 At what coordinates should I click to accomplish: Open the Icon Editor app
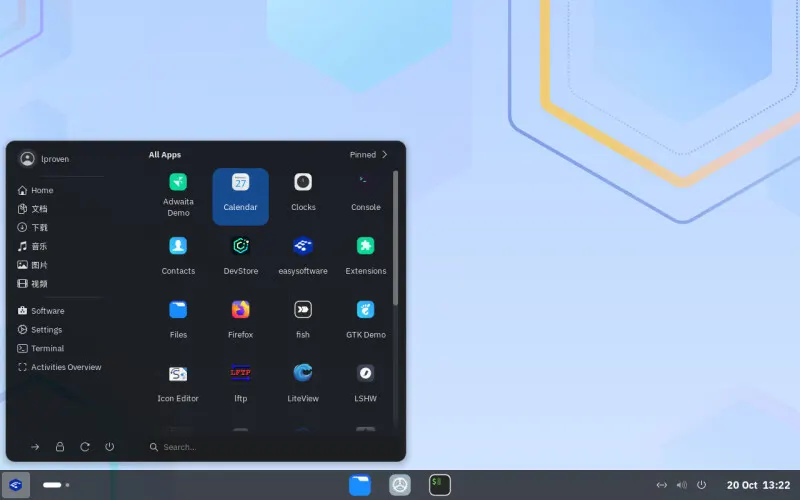(x=178, y=384)
